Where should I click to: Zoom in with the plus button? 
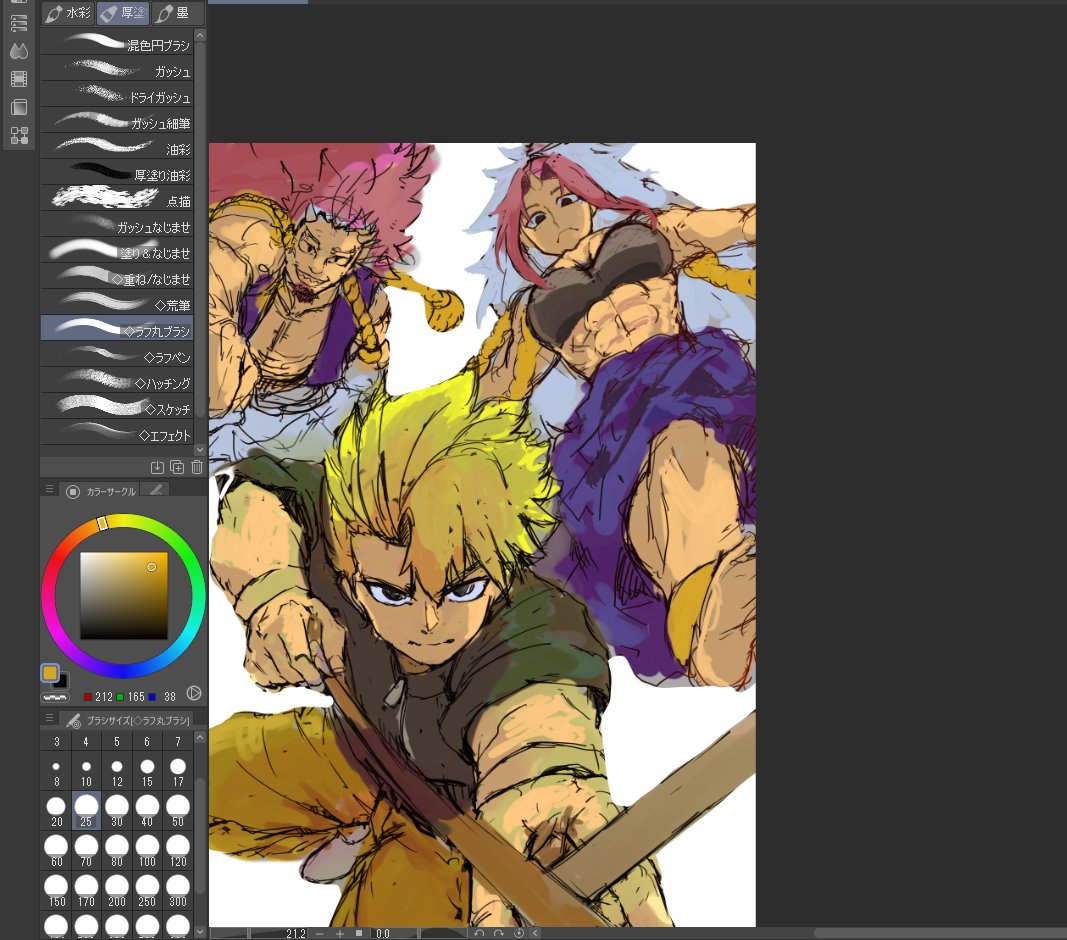(340, 934)
